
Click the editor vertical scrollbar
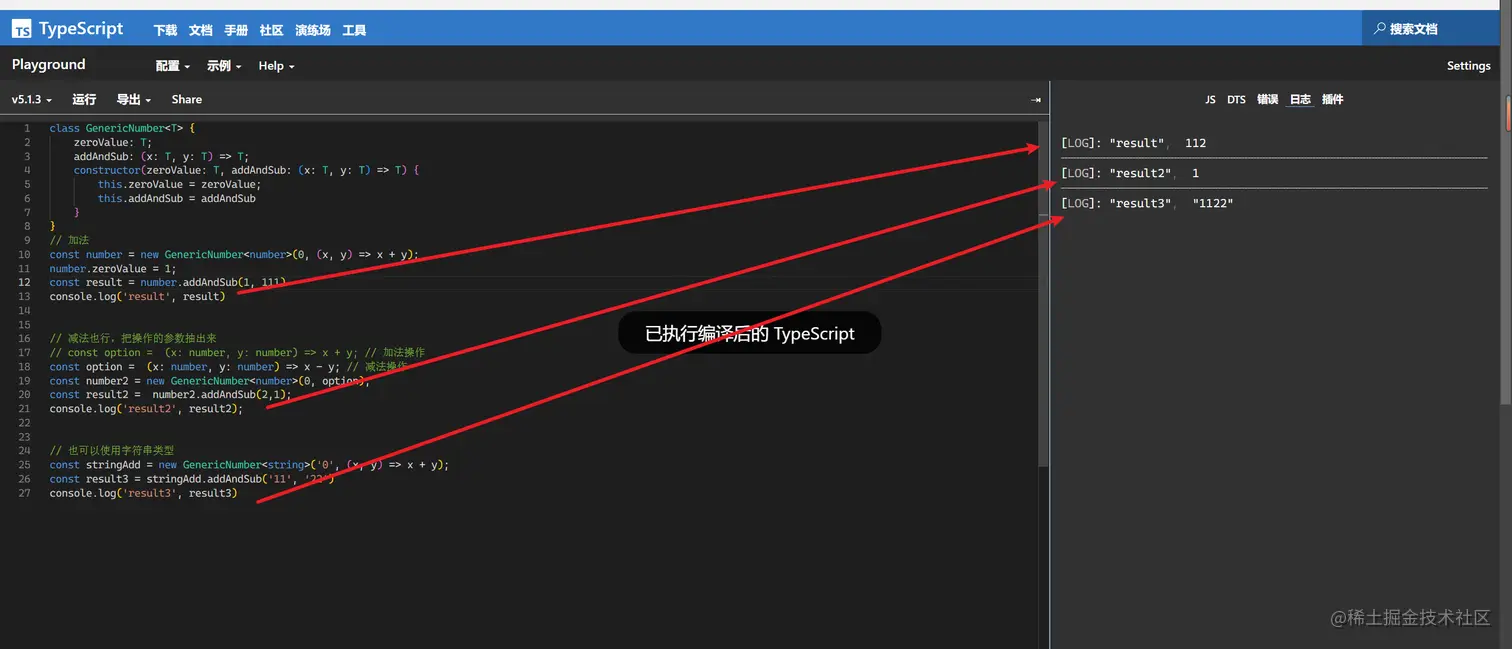pos(1043,293)
